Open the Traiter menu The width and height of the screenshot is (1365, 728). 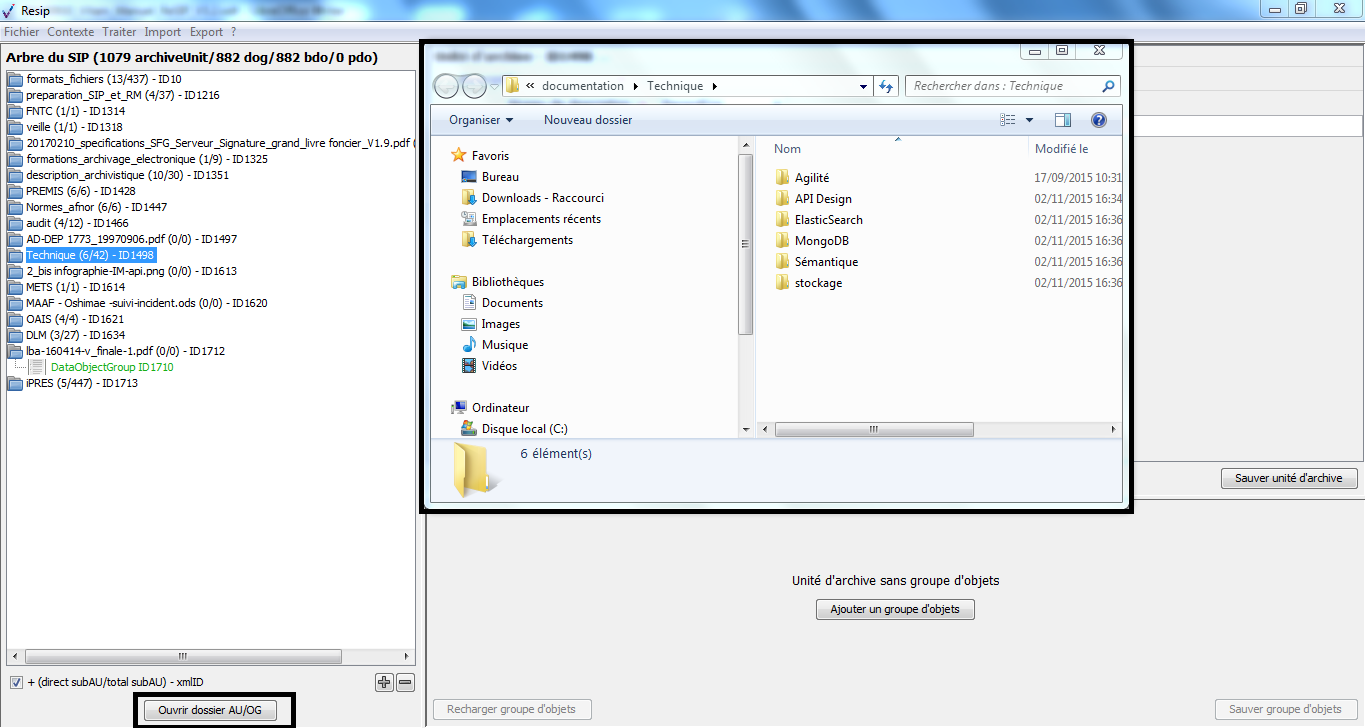[x=119, y=32]
